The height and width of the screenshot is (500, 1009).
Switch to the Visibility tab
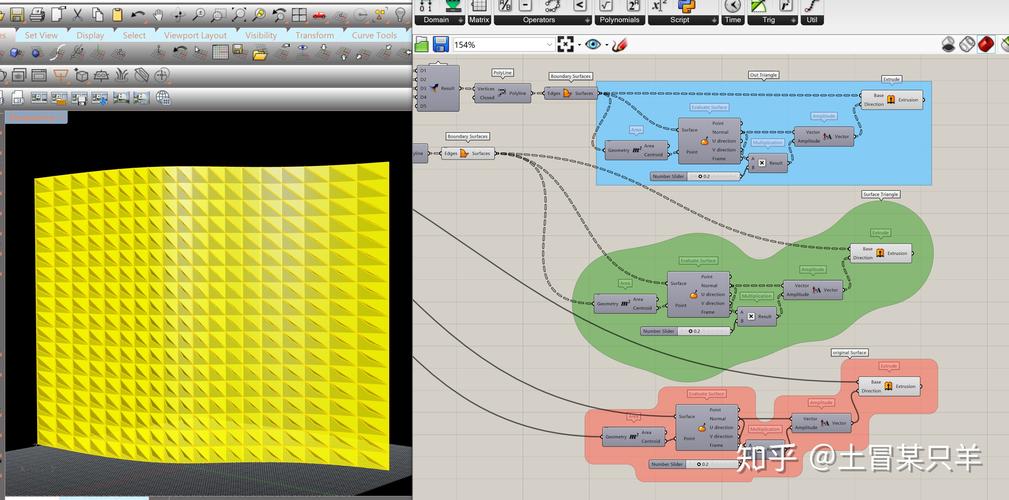tap(261, 35)
